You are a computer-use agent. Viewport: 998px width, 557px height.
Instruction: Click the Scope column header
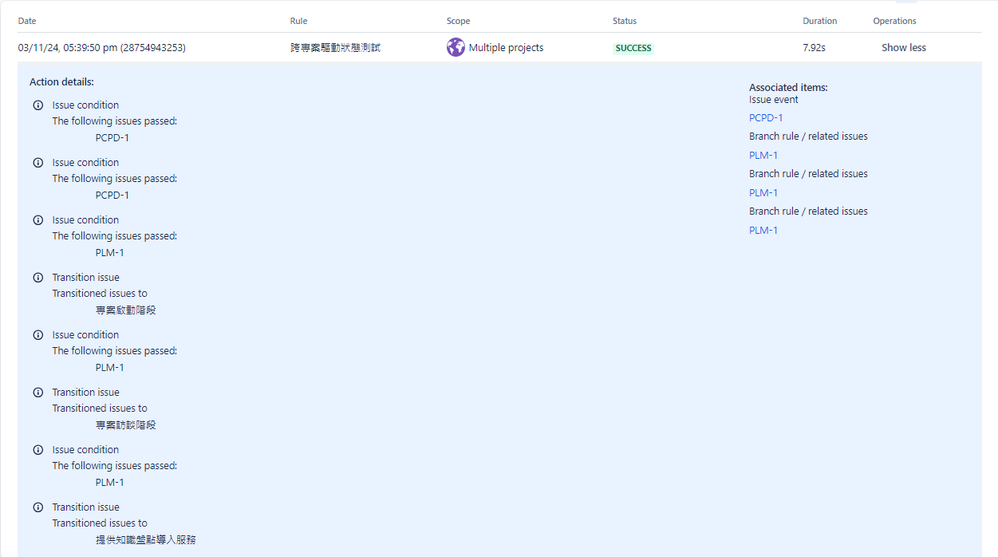[x=458, y=21]
